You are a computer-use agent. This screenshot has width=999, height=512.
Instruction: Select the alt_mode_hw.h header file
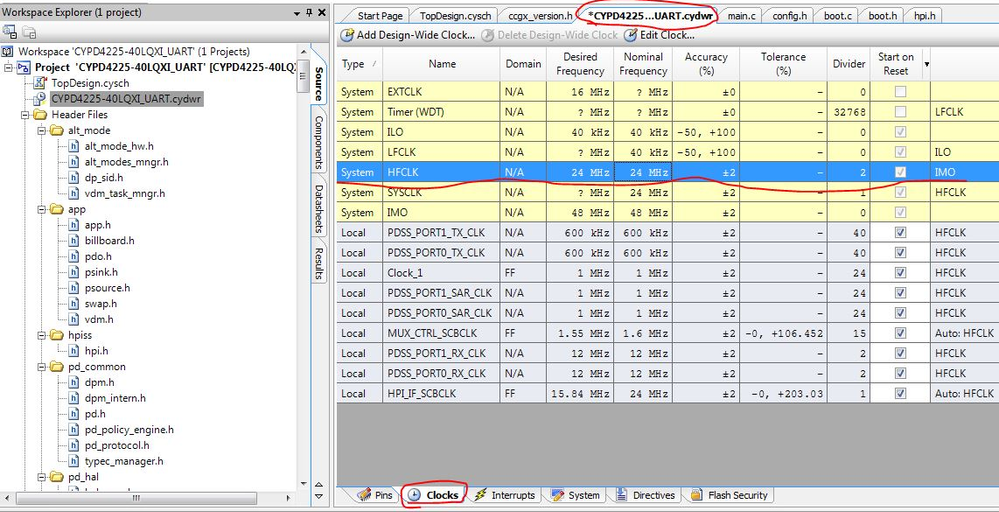tap(119, 146)
